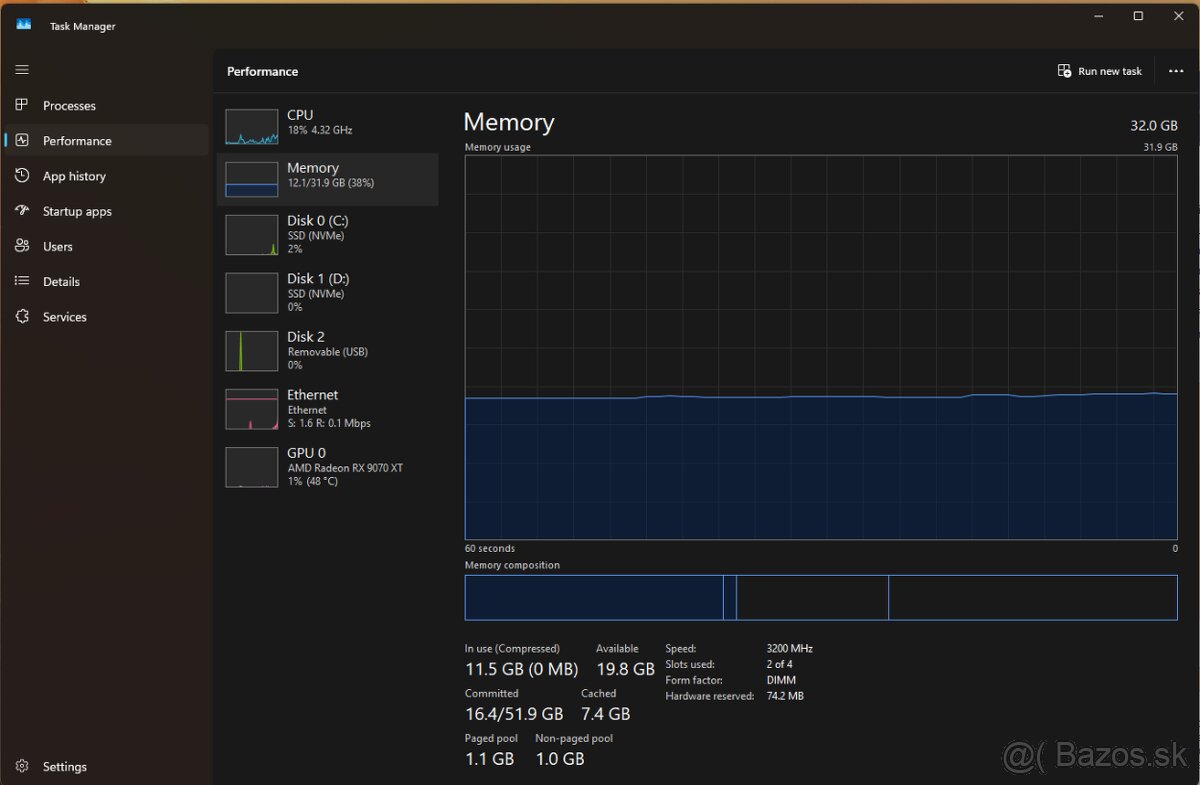Open the Details page icon
Screen dimensions: 1200x785
pyautogui.click(x=22, y=281)
